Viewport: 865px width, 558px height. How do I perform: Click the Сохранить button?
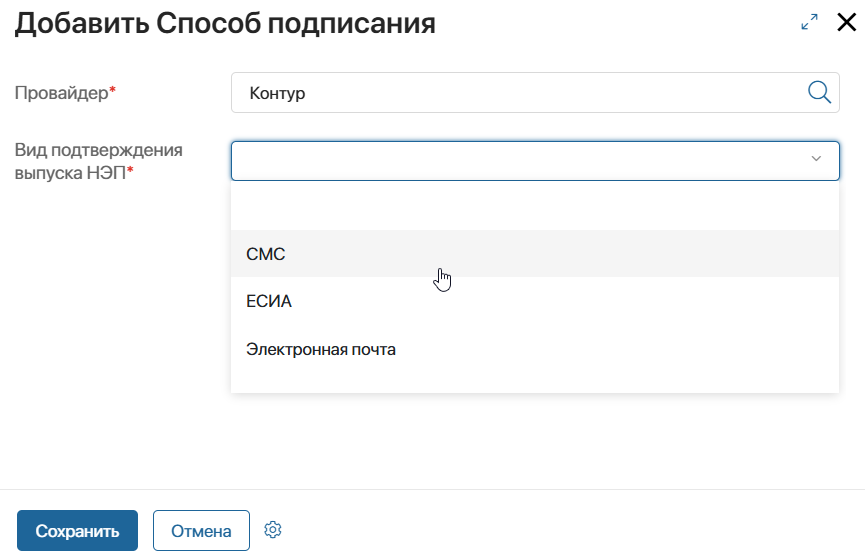[77, 530]
